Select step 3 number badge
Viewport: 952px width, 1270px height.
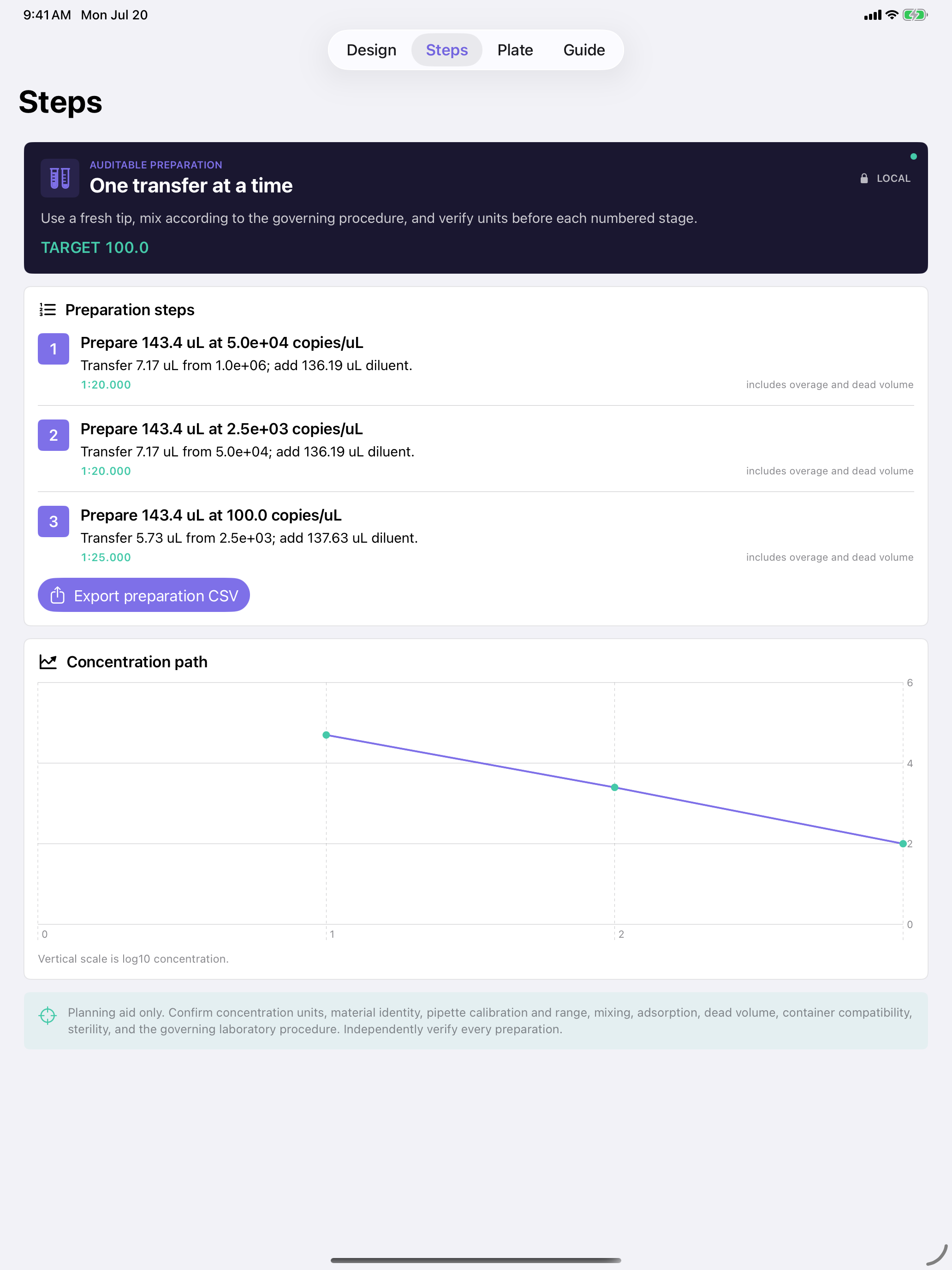coord(54,521)
